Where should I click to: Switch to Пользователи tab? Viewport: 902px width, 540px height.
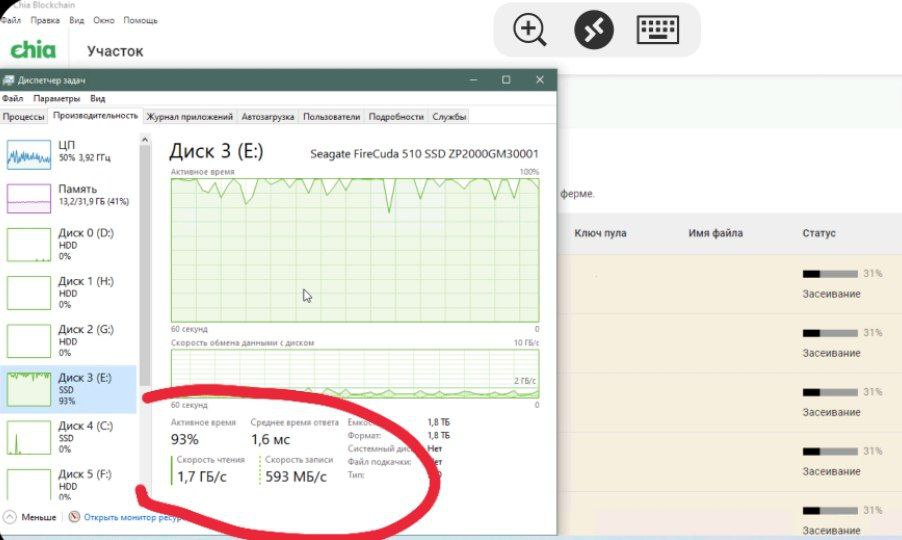click(331, 117)
